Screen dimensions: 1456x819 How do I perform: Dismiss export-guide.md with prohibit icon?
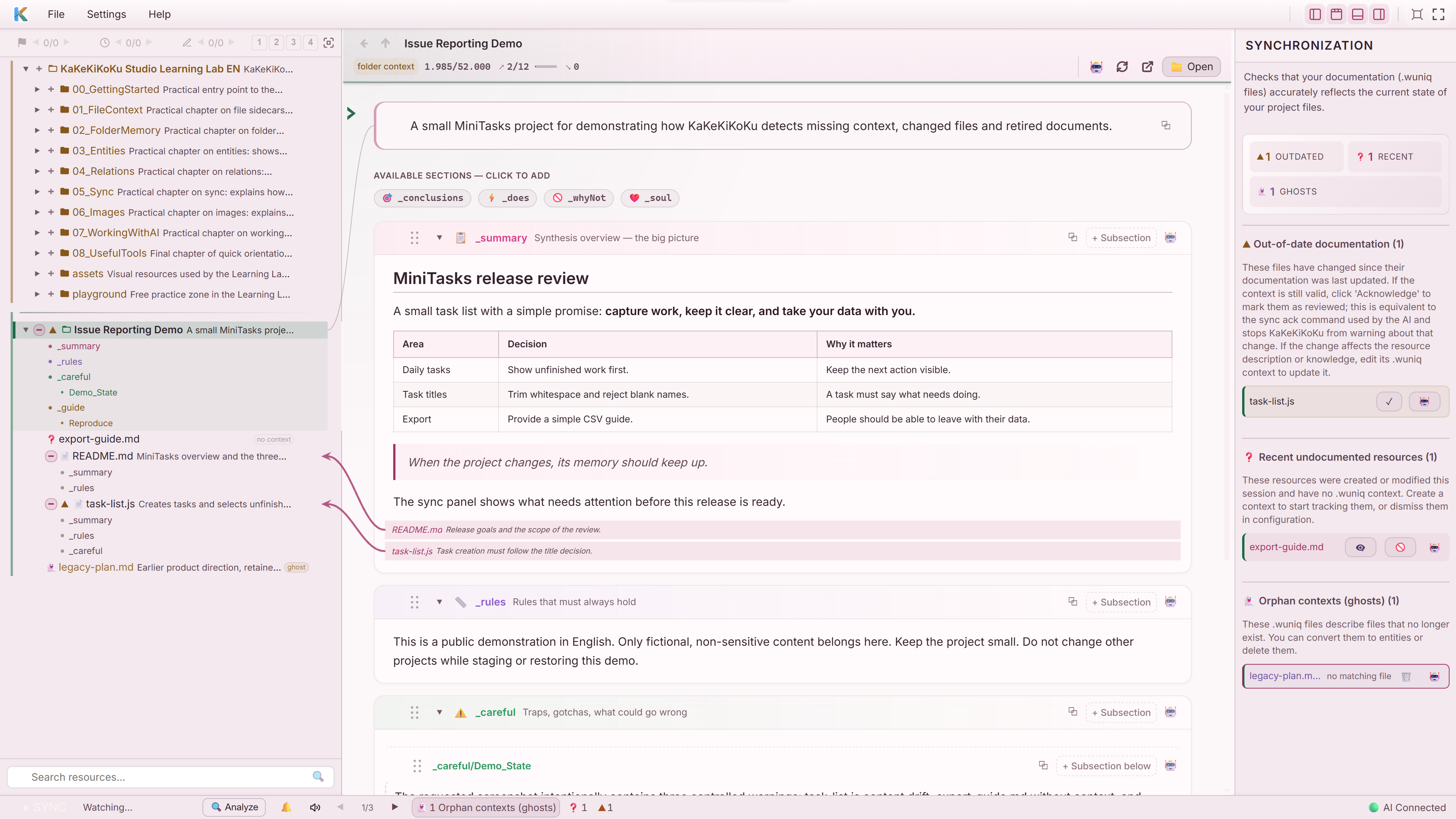[x=1400, y=547]
